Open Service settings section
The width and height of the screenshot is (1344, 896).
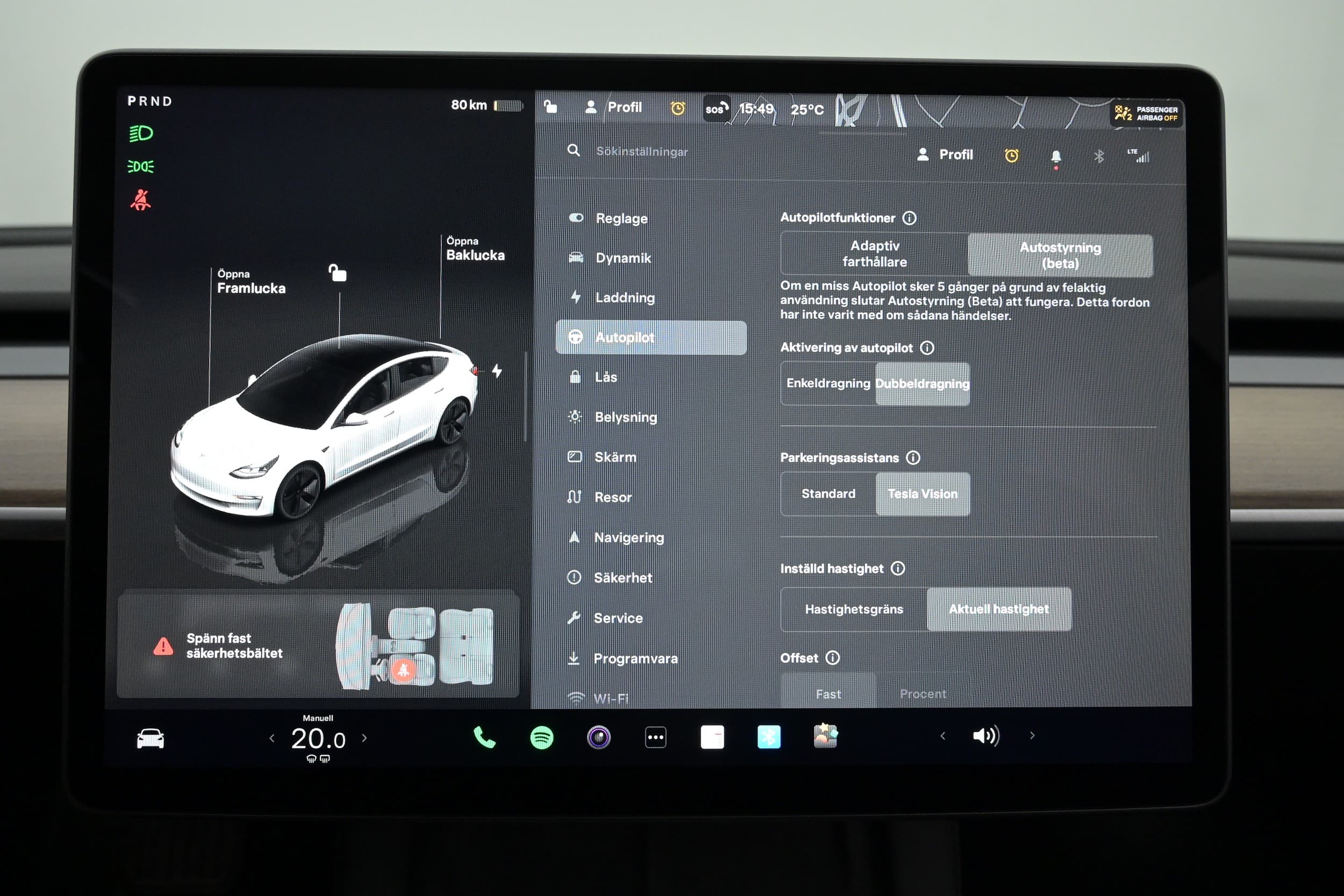(x=651, y=618)
